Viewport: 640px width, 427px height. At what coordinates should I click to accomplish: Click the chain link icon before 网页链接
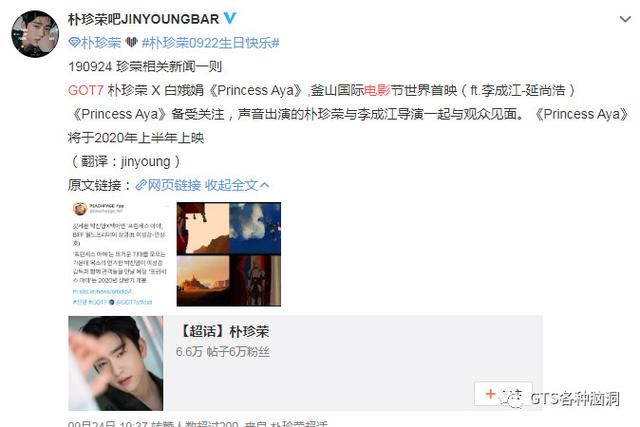click(141, 185)
